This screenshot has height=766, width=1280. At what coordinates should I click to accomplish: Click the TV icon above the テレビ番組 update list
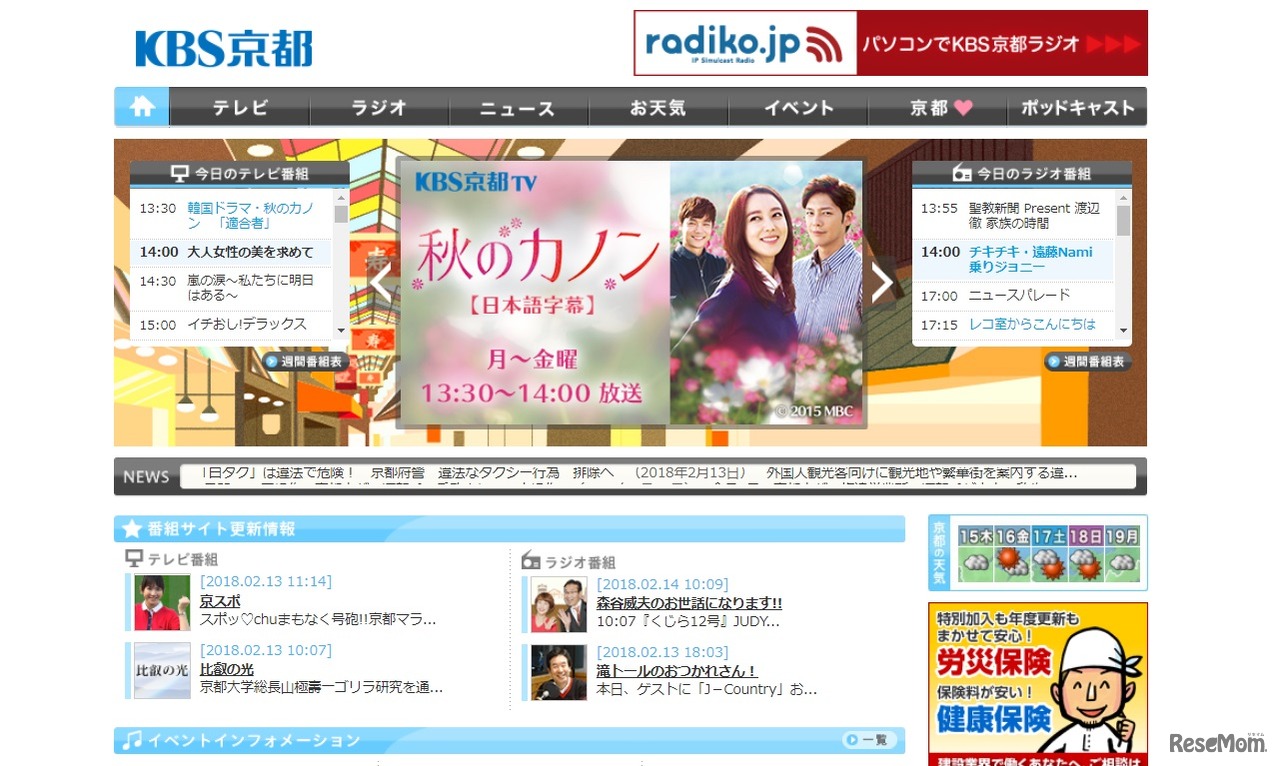tap(132, 561)
